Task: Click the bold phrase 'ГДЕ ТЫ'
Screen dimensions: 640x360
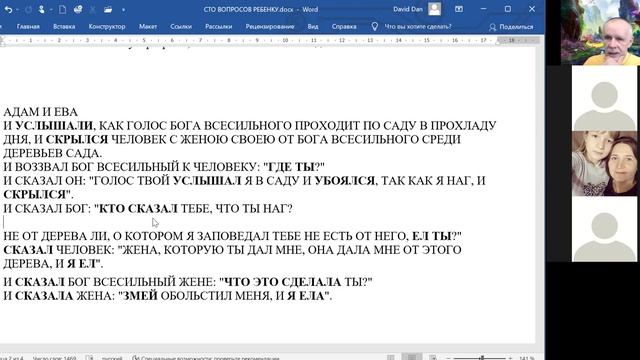Action: pyautogui.click(x=291, y=167)
